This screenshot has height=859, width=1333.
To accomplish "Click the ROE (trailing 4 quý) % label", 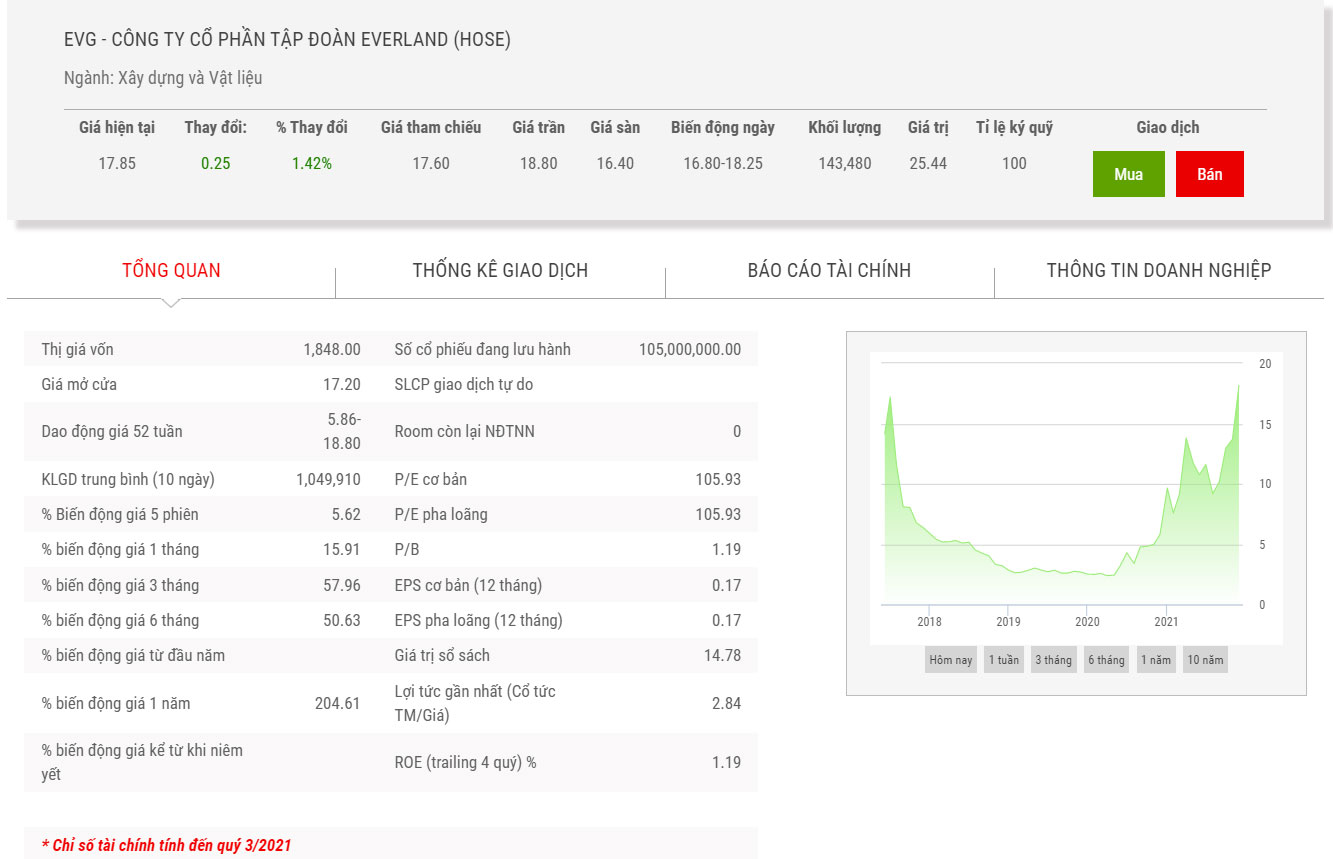I will coord(465,762).
